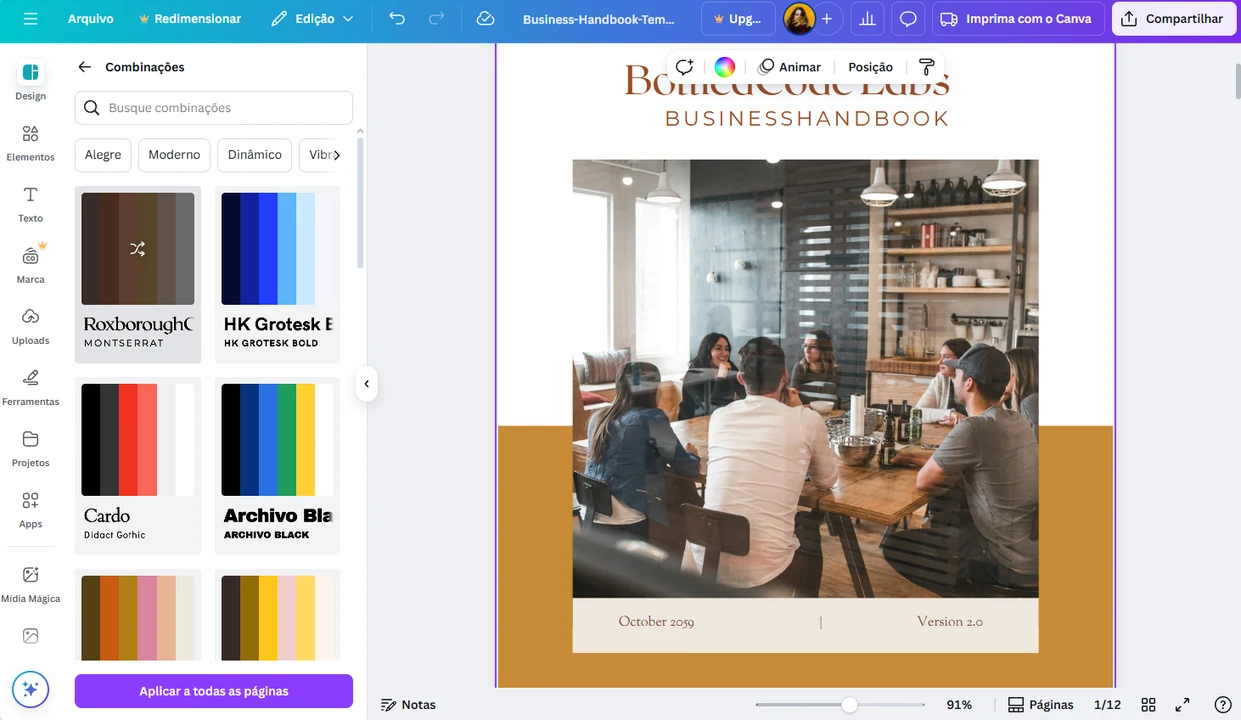Open the Uploads sidebar tab
This screenshot has width=1241, height=720.
[30, 326]
